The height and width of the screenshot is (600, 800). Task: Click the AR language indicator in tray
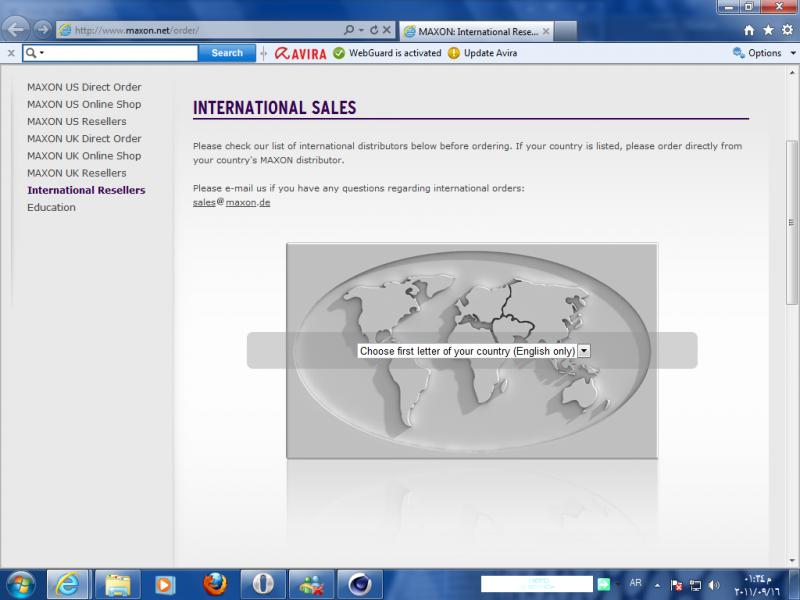click(636, 583)
